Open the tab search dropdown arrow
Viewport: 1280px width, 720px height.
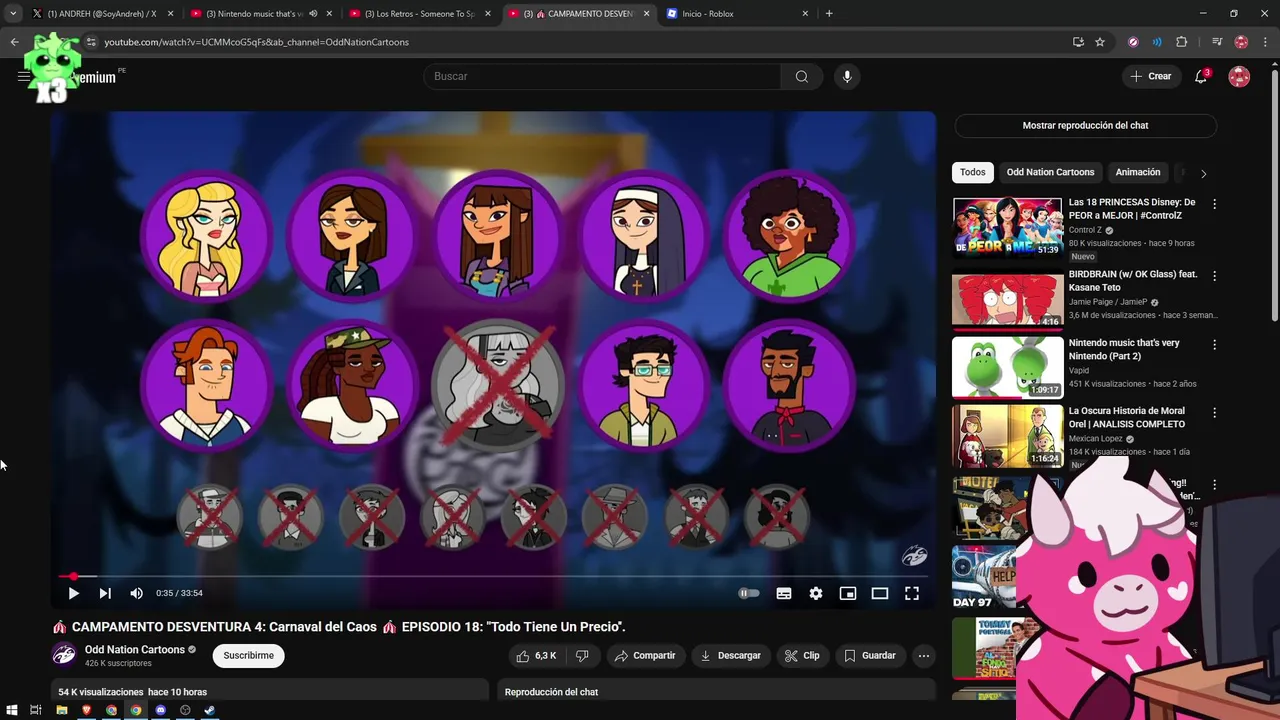coord(13,14)
